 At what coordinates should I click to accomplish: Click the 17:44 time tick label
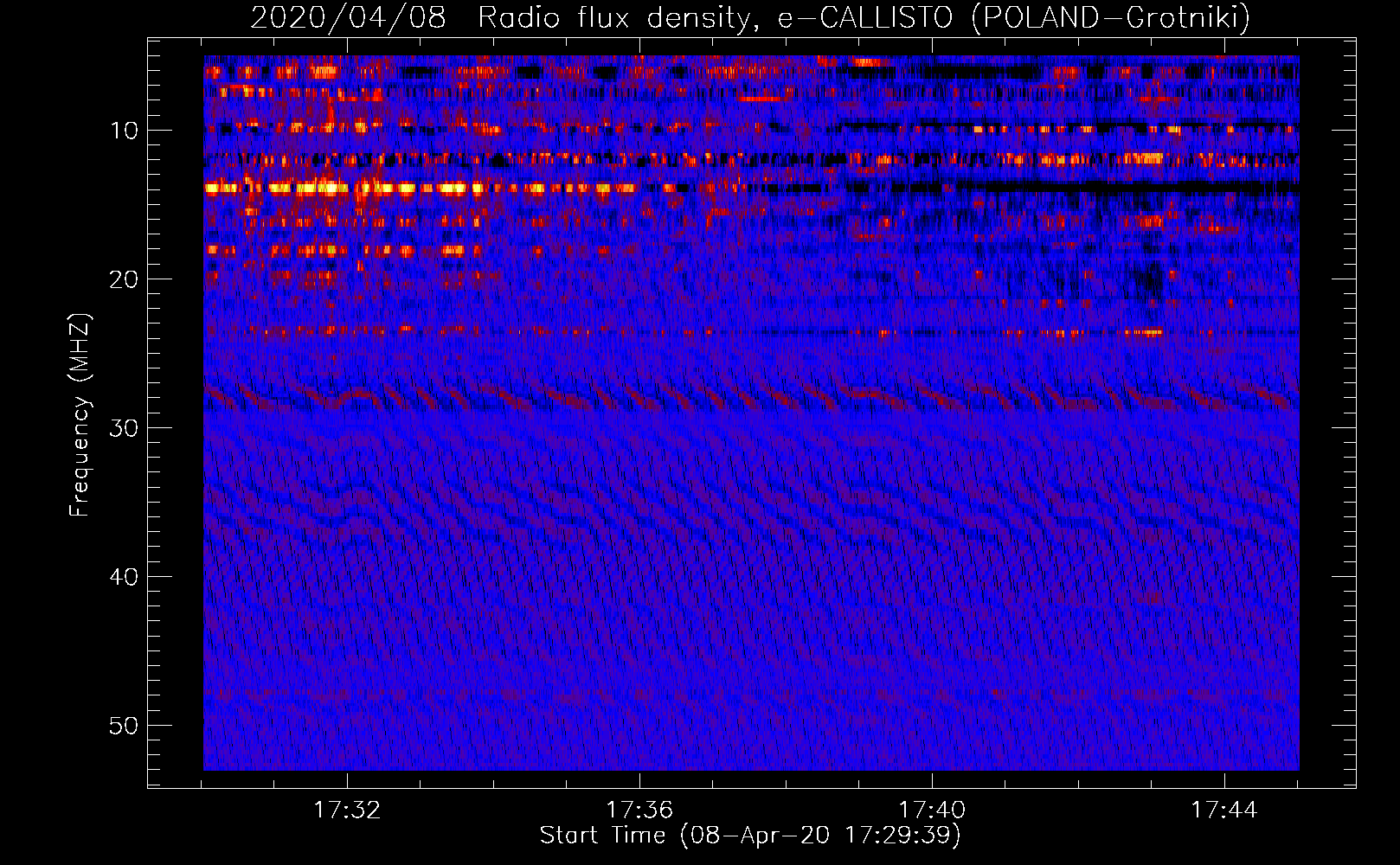pyautogui.click(x=1224, y=810)
